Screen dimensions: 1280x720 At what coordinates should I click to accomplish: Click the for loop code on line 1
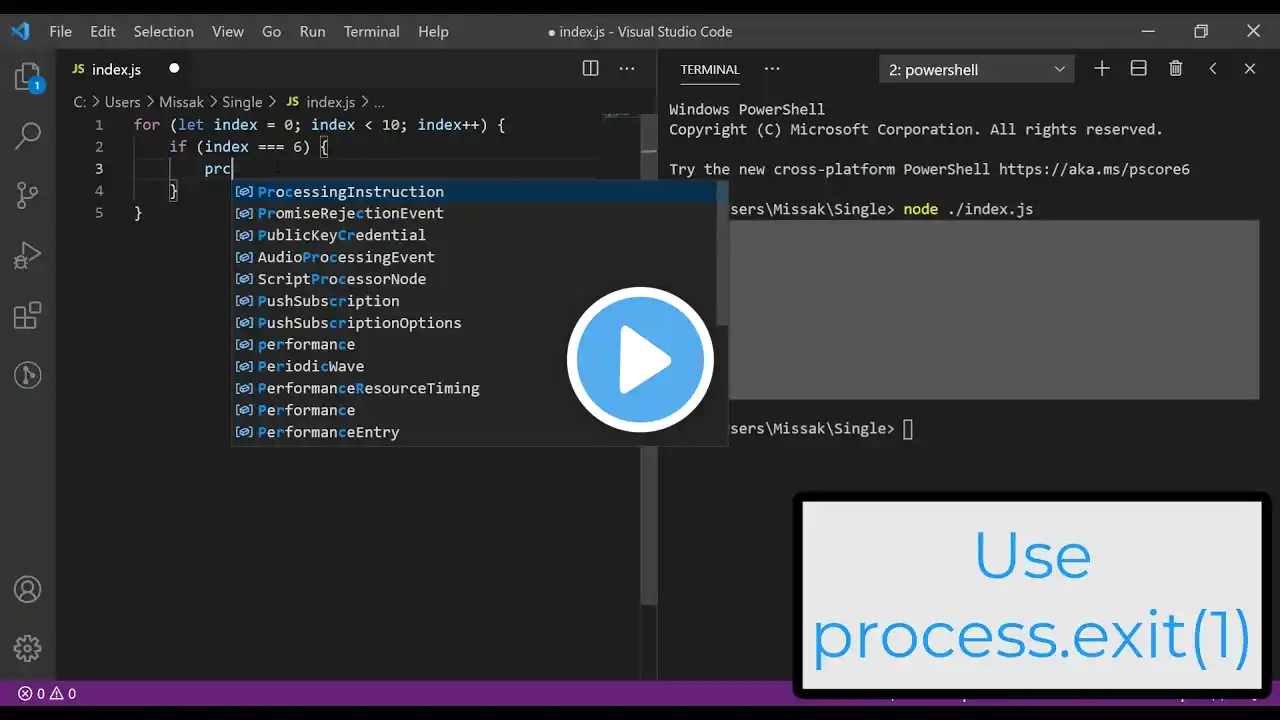(319, 125)
